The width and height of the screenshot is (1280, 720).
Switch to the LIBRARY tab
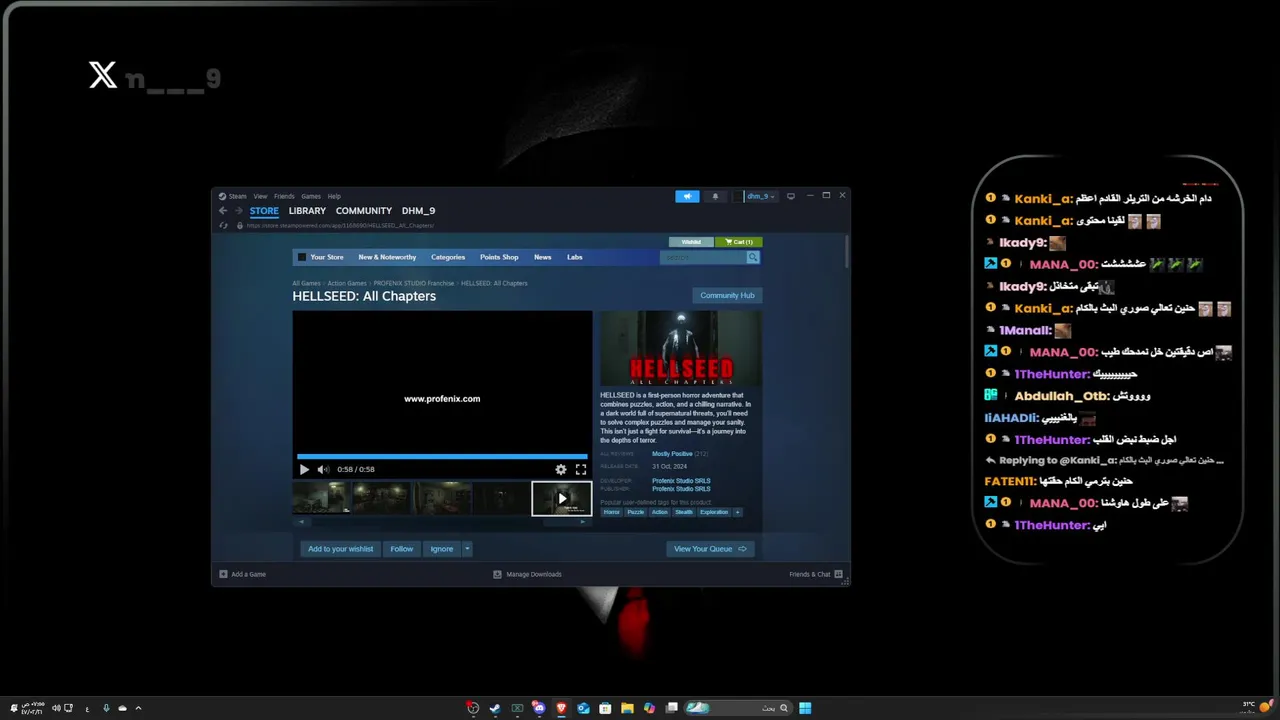pyautogui.click(x=307, y=211)
